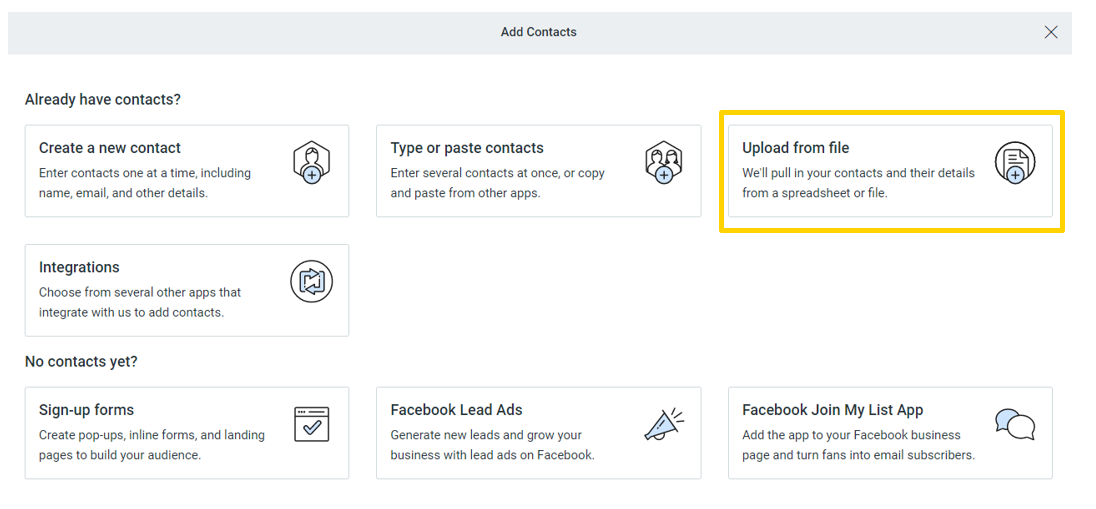Click the Integrations sync arrows icon
Screen dimensions: 1096x509
(311, 281)
